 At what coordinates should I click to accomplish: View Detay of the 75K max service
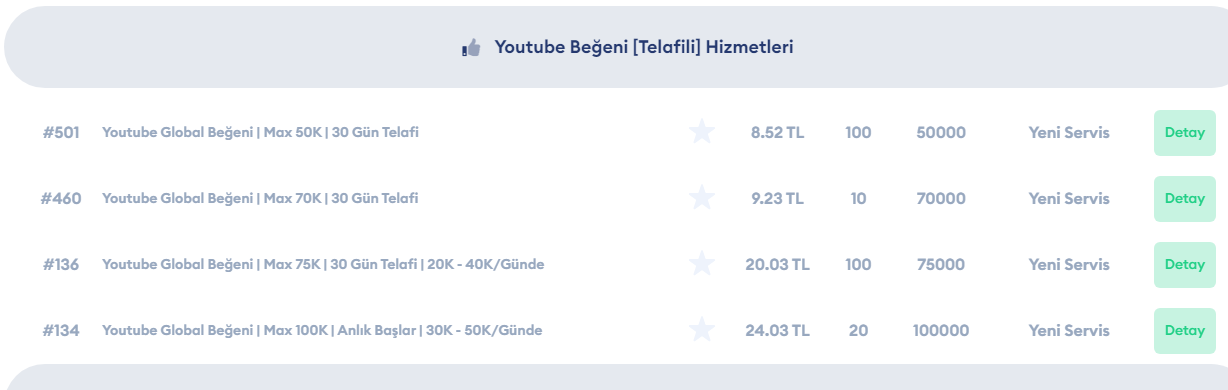pyautogui.click(x=1184, y=264)
